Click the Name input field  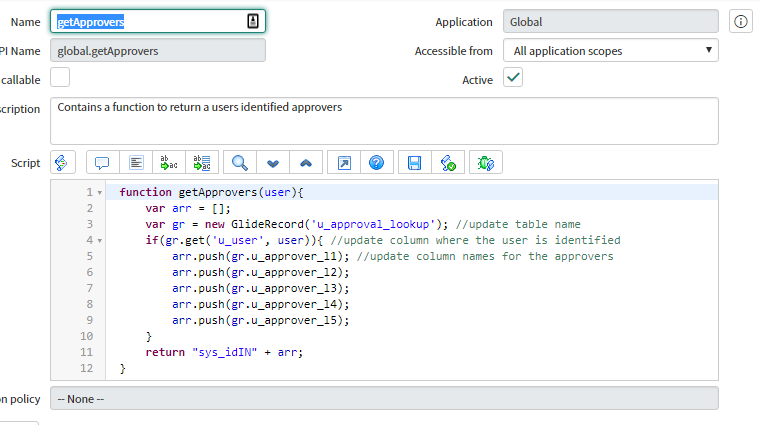click(x=158, y=21)
